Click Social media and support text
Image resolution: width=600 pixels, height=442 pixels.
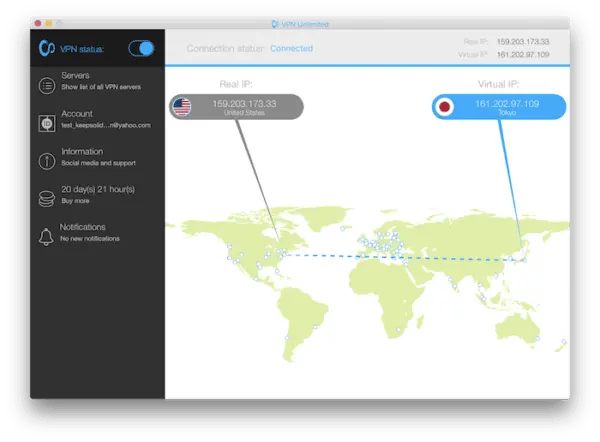(98, 163)
